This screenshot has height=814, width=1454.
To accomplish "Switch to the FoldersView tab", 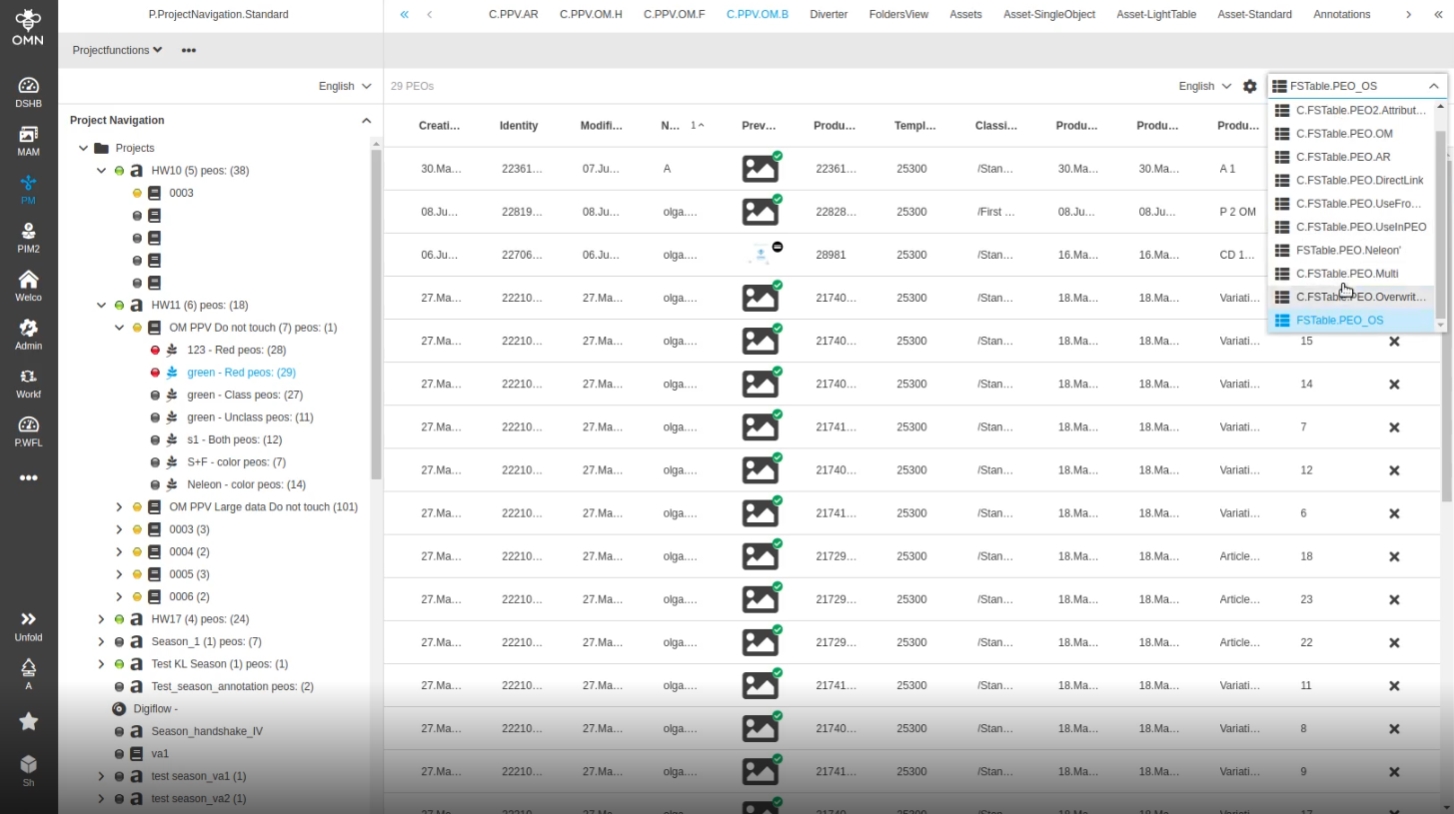I will (899, 14).
